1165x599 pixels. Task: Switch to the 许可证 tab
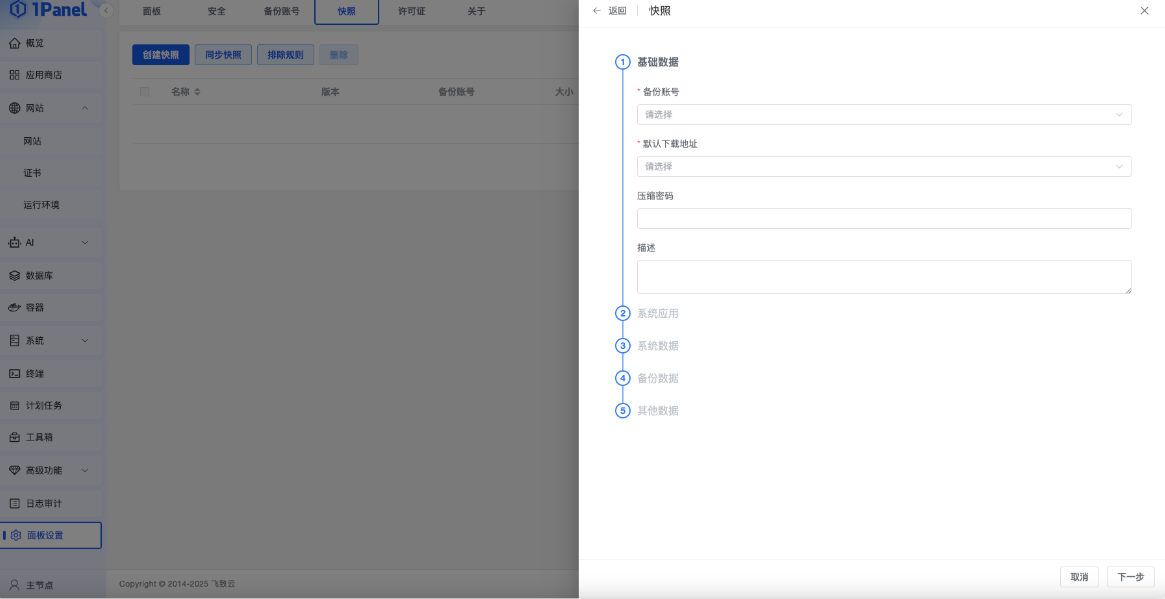pyautogui.click(x=412, y=12)
